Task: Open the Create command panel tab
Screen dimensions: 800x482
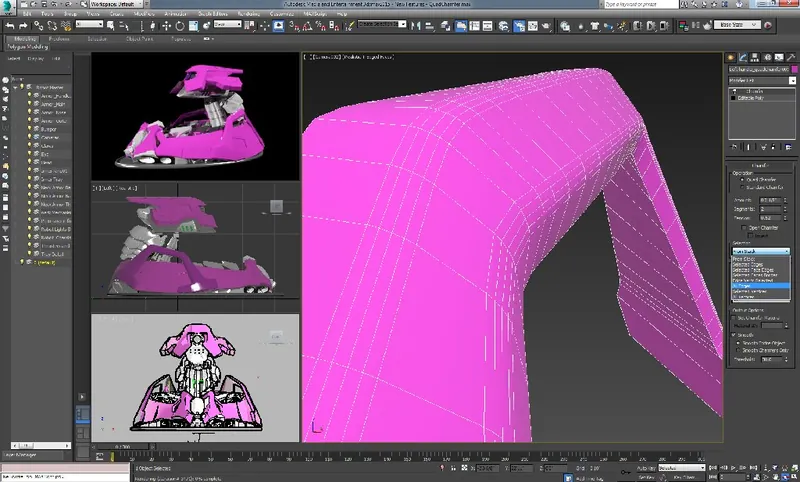Action: [x=731, y=57]
